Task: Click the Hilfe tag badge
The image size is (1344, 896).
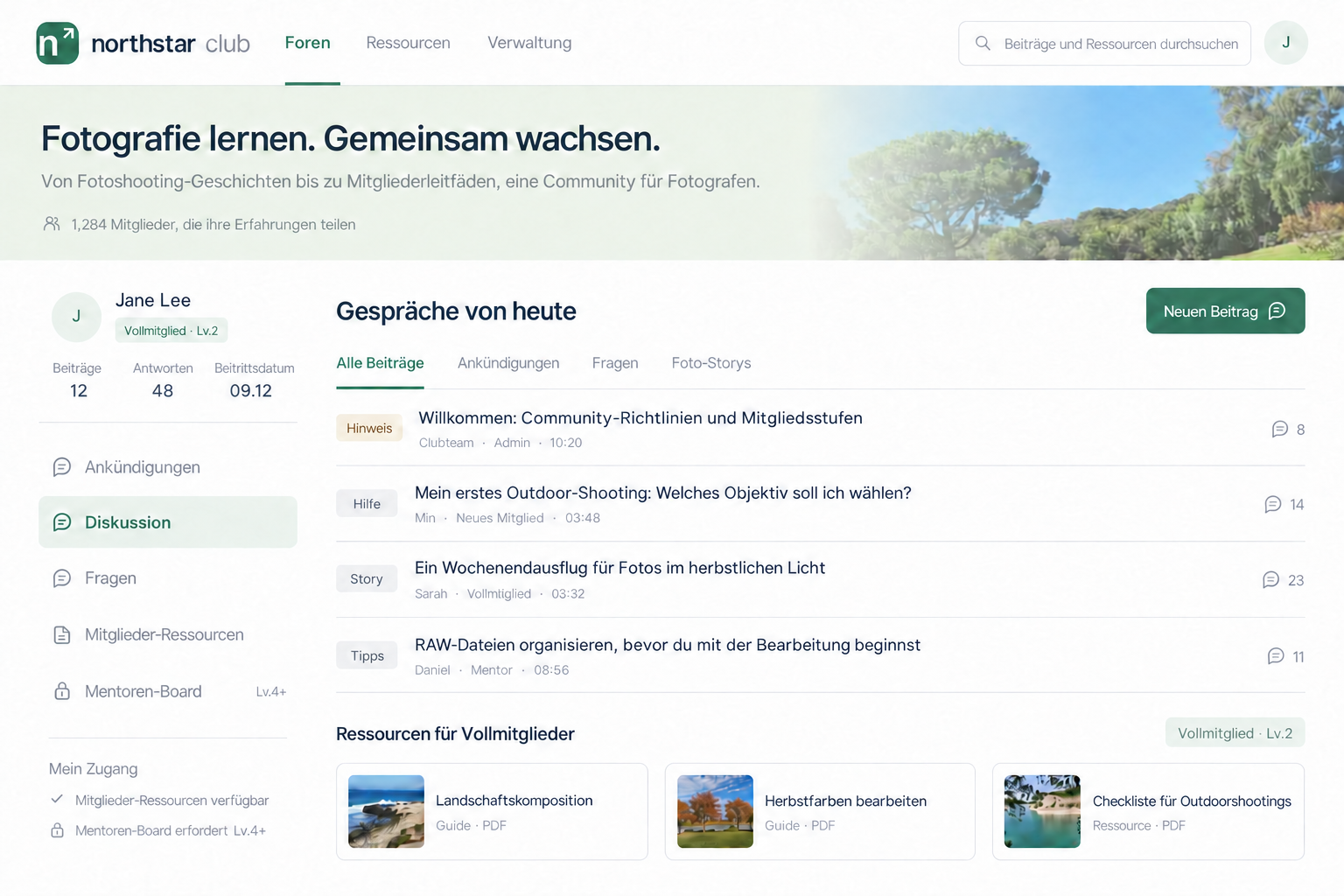Action: pyautogui.click(x=367, y=504)
